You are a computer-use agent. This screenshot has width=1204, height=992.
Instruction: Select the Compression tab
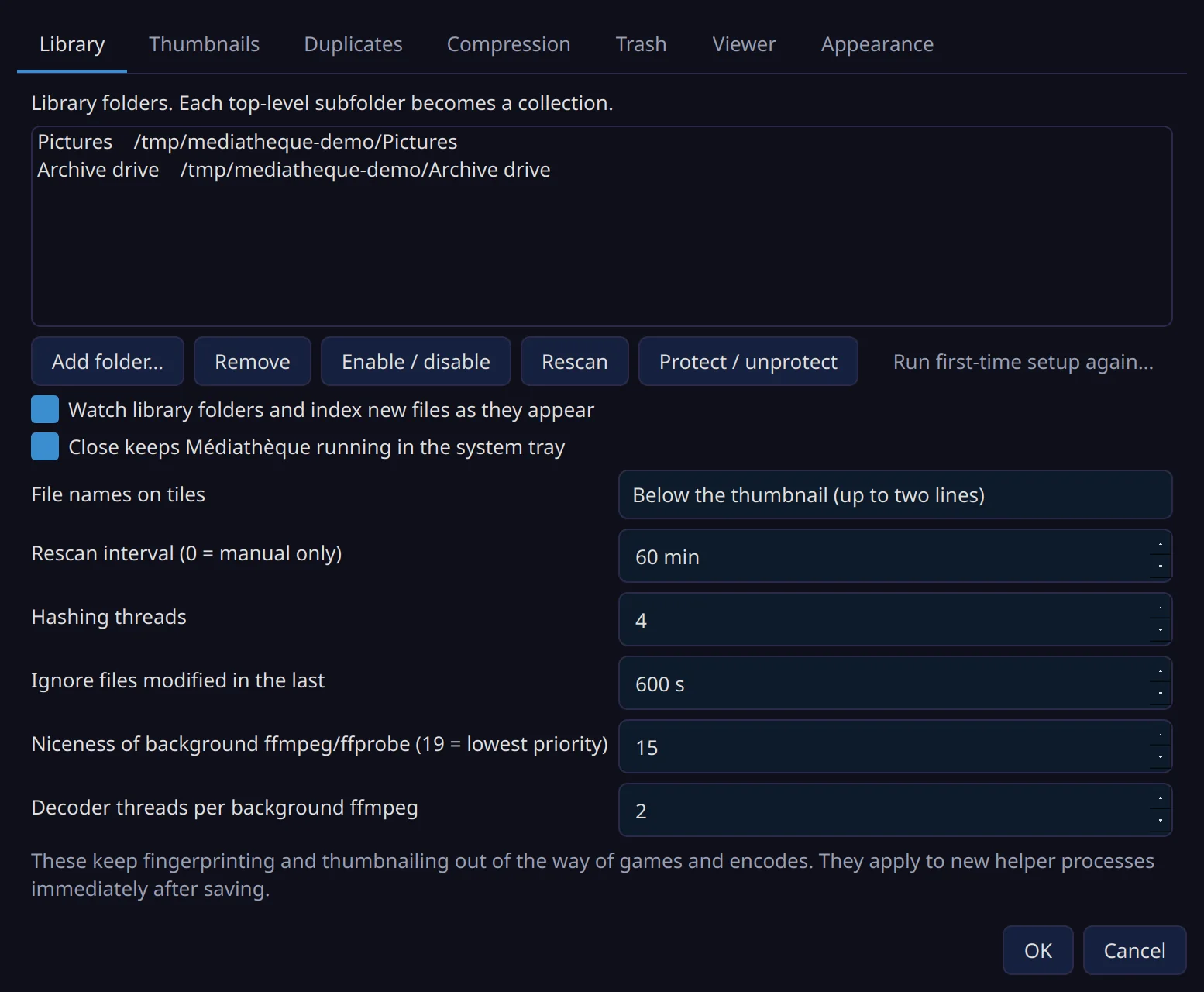509,44
